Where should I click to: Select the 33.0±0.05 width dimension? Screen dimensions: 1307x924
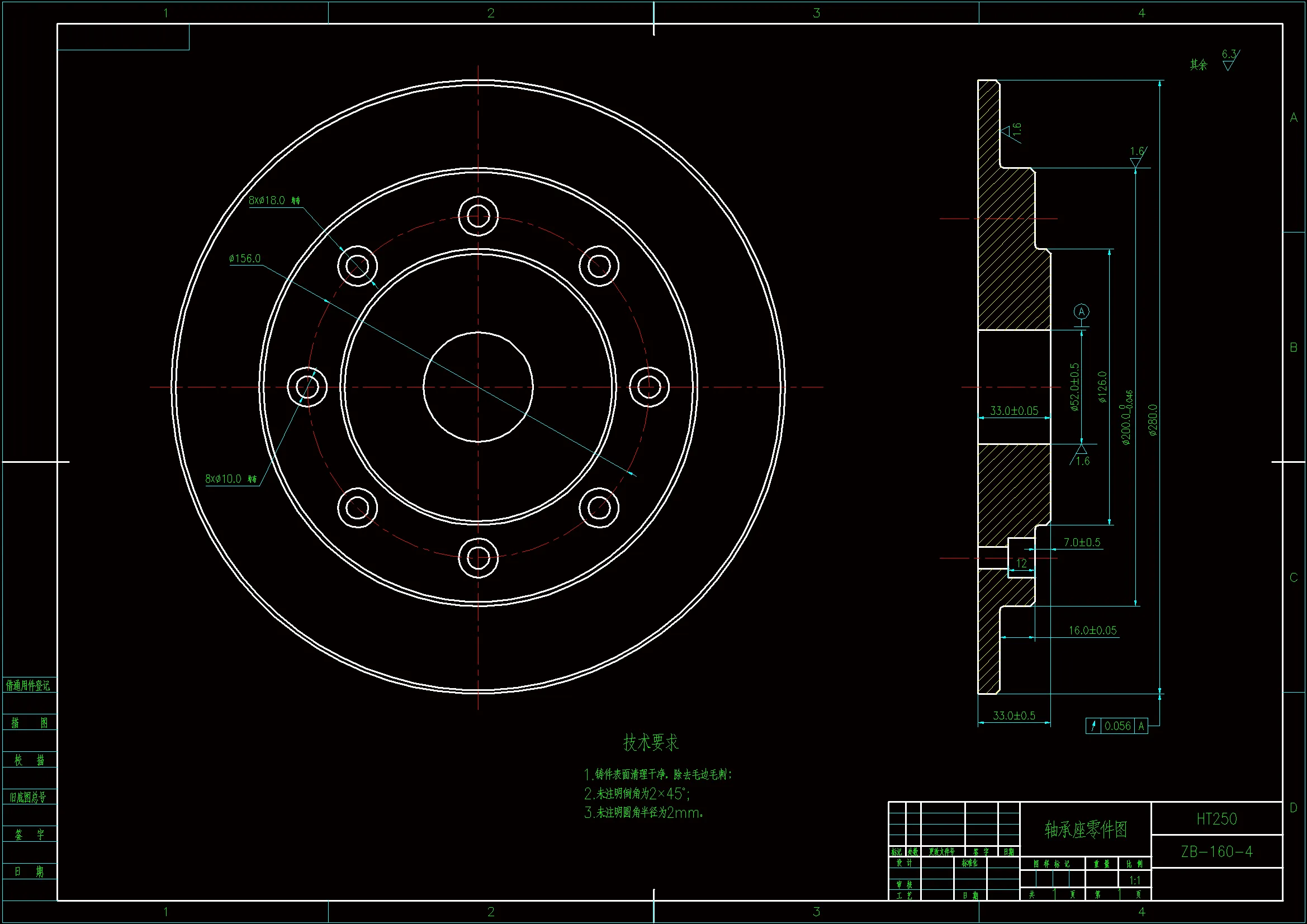click(x=1014, y=410)
